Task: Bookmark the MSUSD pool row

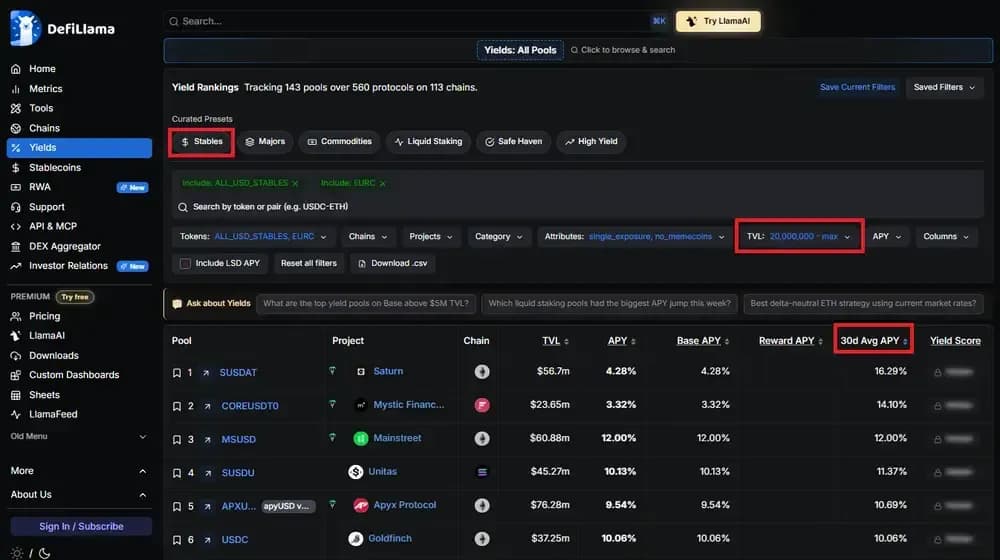Action: tap(177, 439)
